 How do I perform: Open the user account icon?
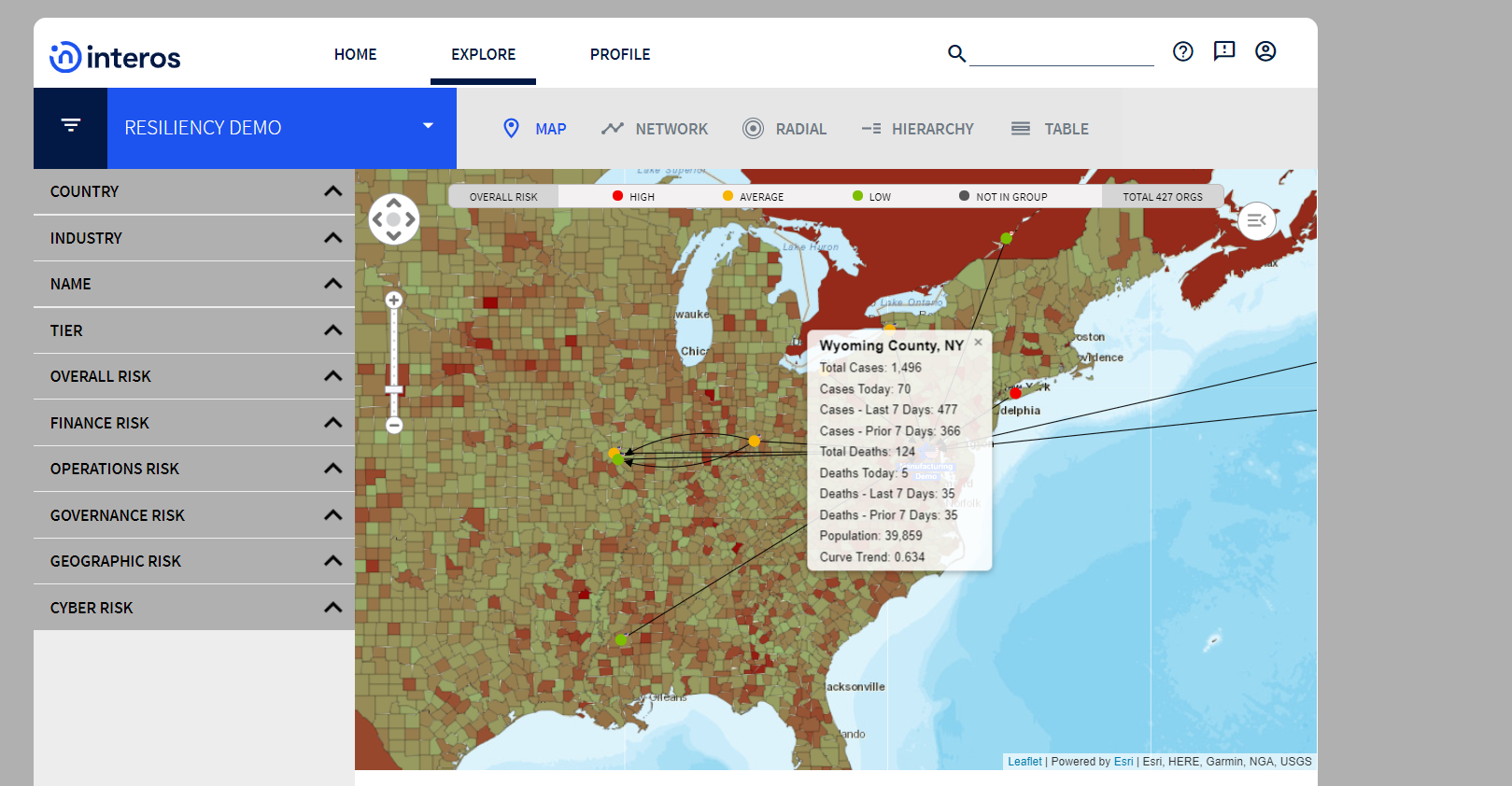(x=1265, y=51)
